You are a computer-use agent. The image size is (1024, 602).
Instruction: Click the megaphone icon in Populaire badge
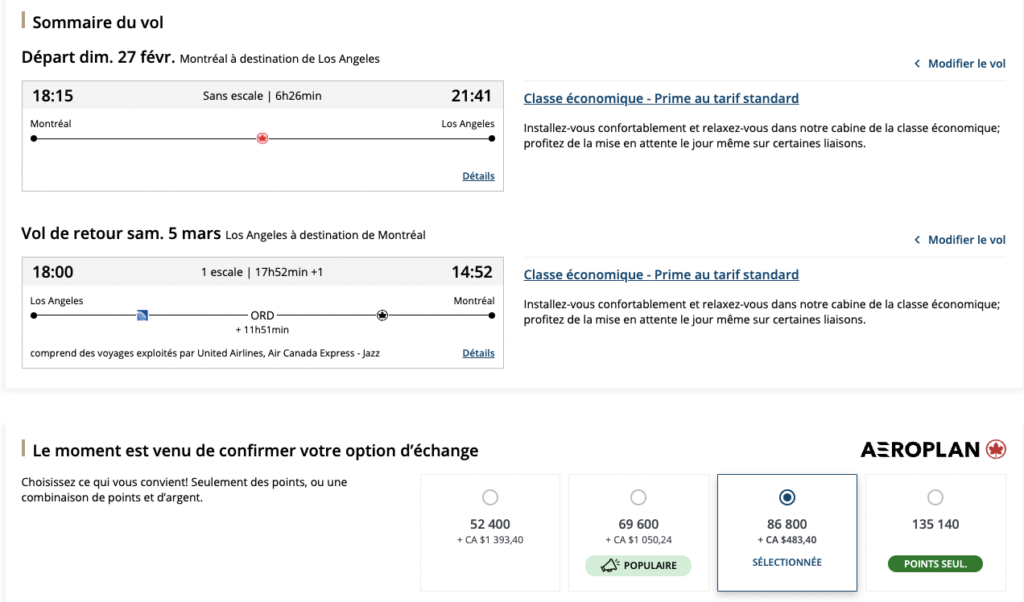coord(609,565)
